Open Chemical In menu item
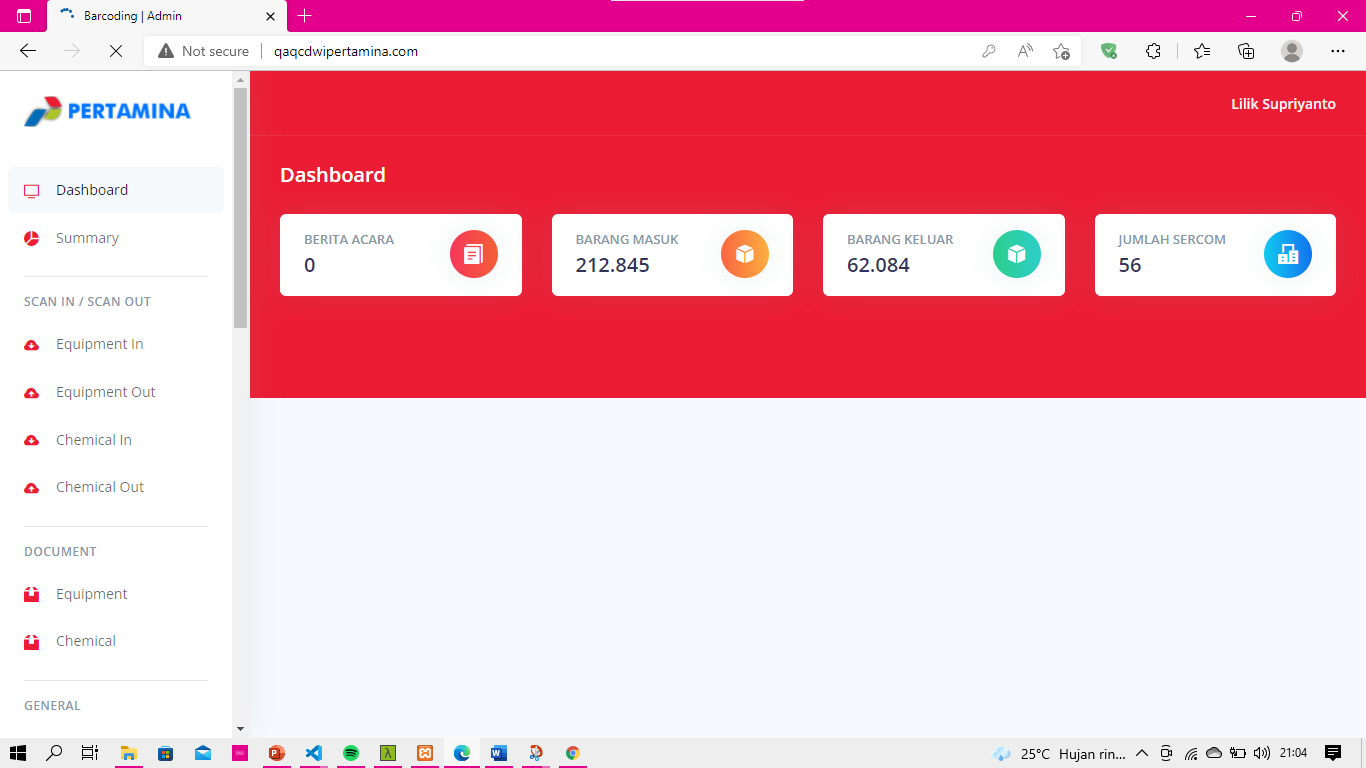1366x768 pixels. 93,440
